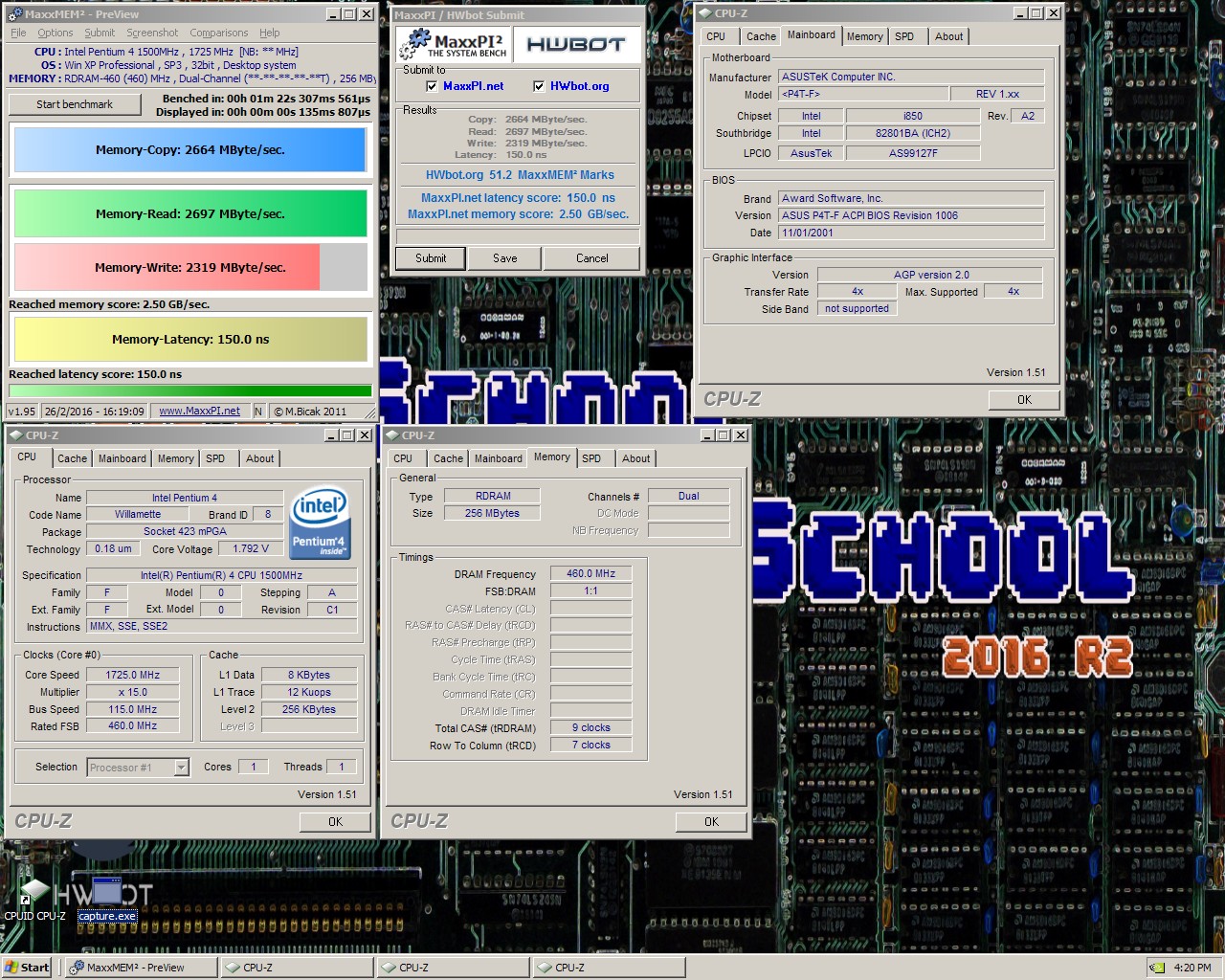Click the 4:20 PM taskbar clock

pos(1192,968)
